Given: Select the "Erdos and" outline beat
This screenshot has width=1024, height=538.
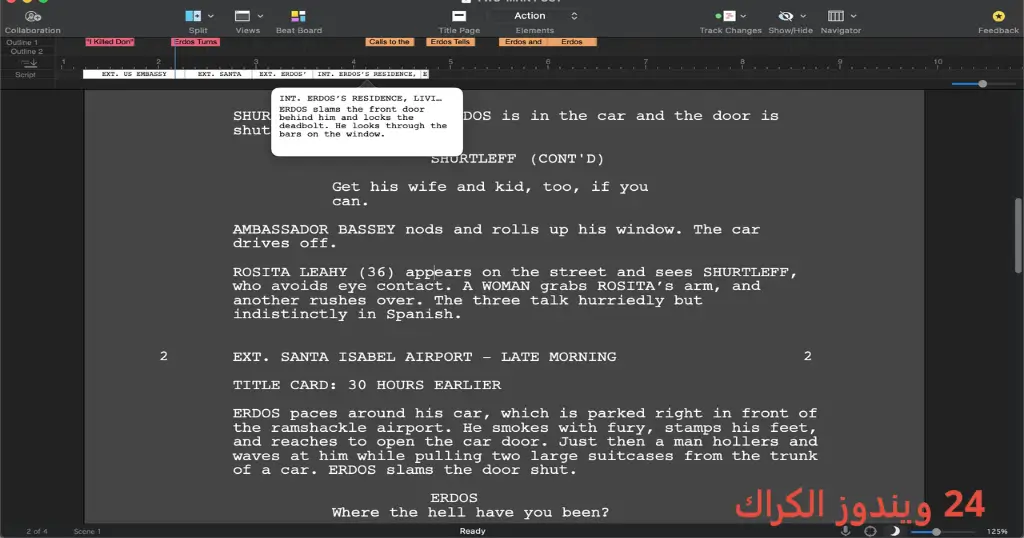Looking at the screenshot, I should click(523, 42).
